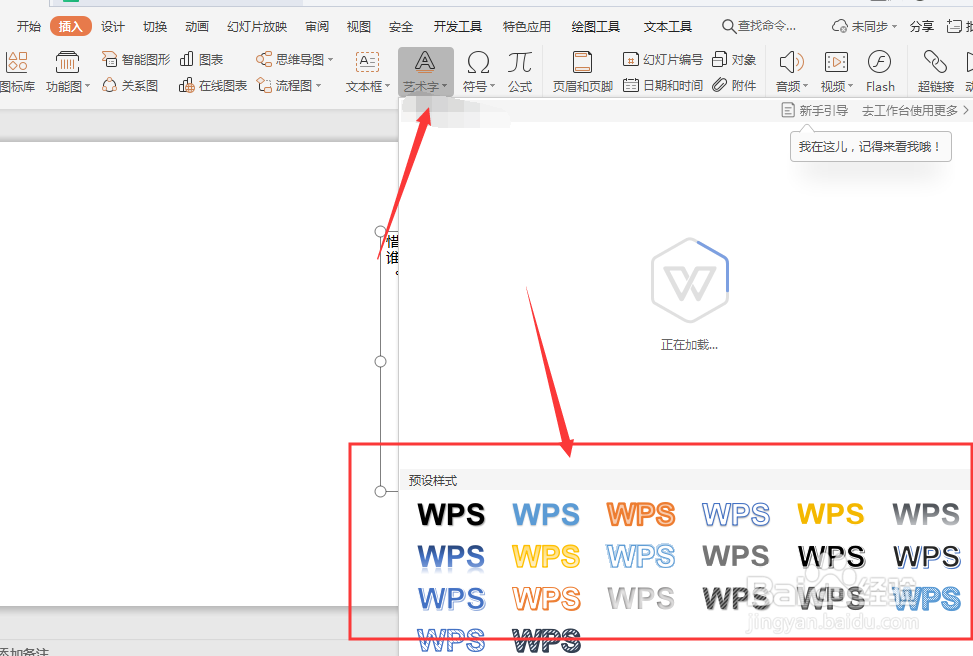
Task: Insert an 附件 attachment
Action: pyautogui.click(x=734, y=85)
